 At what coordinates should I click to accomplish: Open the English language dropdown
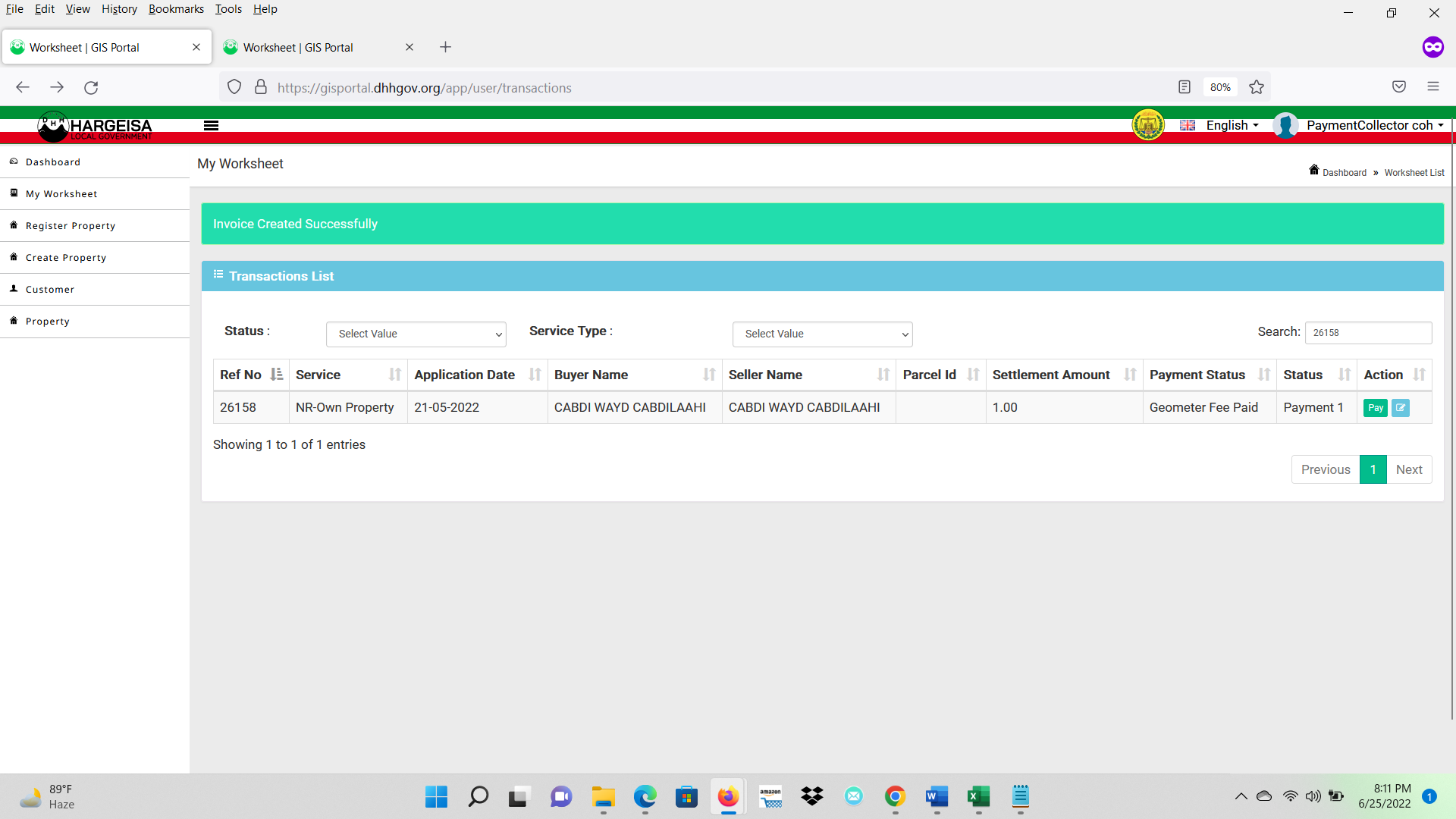tap(1219, 126)
